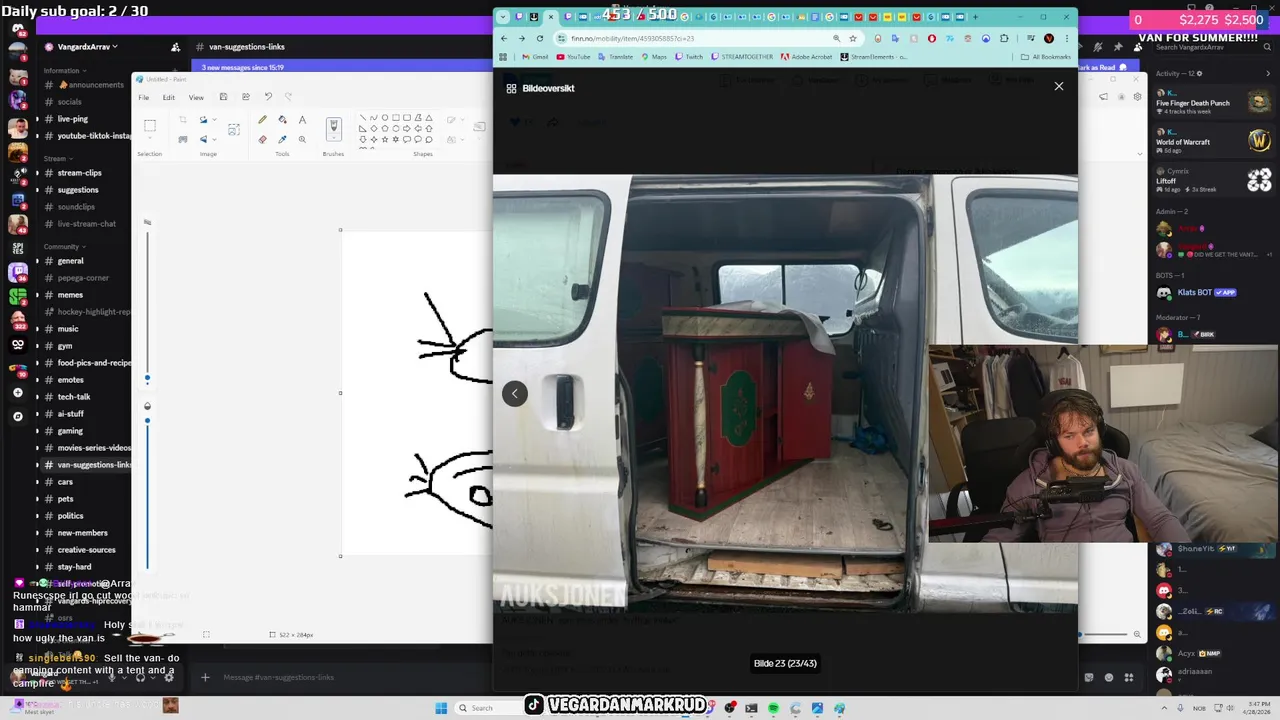Viewport: 1280px width, 720px height.
Task: Open the File menu in Paint
Action: tap(144, 97)
